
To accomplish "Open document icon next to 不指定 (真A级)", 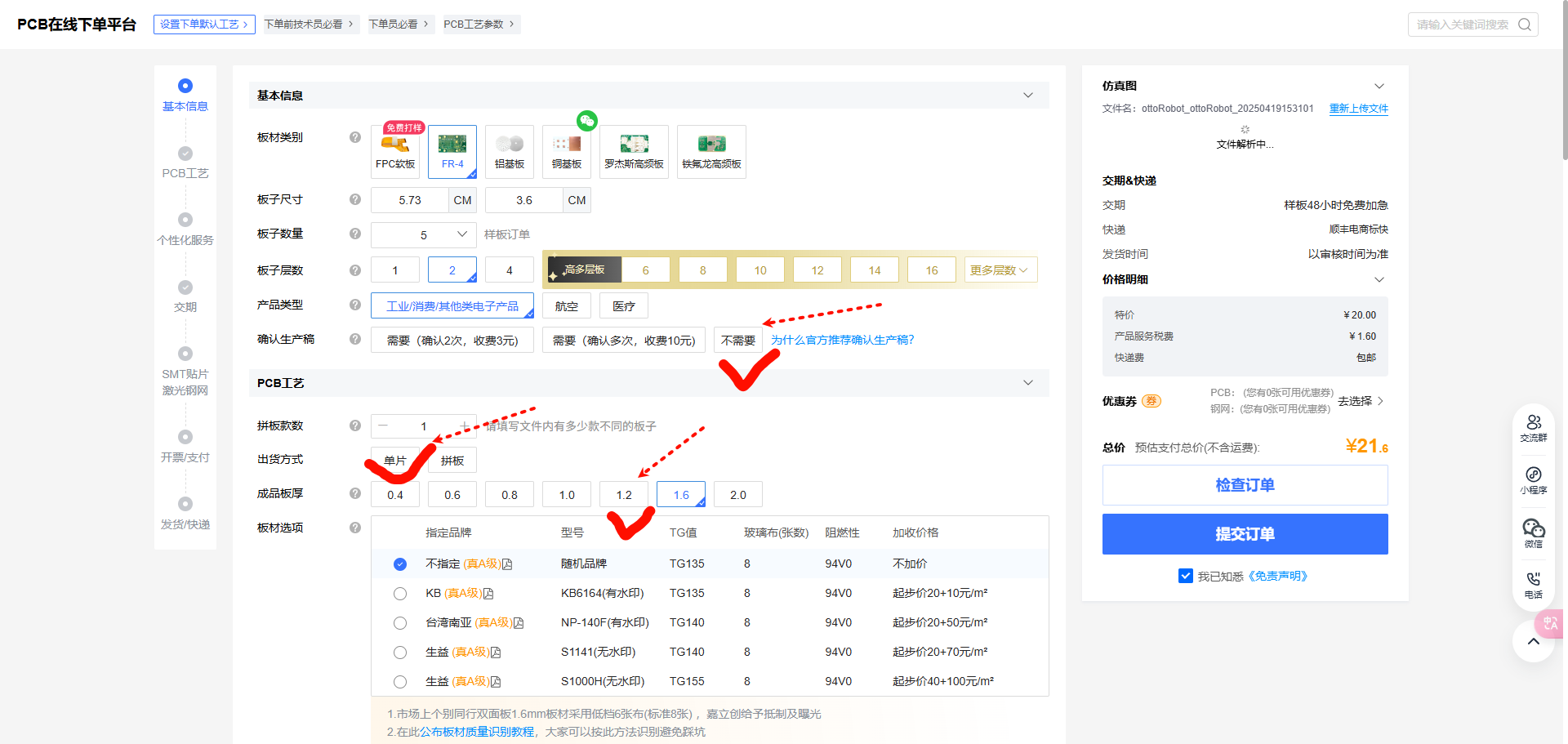I will point(507,564).
